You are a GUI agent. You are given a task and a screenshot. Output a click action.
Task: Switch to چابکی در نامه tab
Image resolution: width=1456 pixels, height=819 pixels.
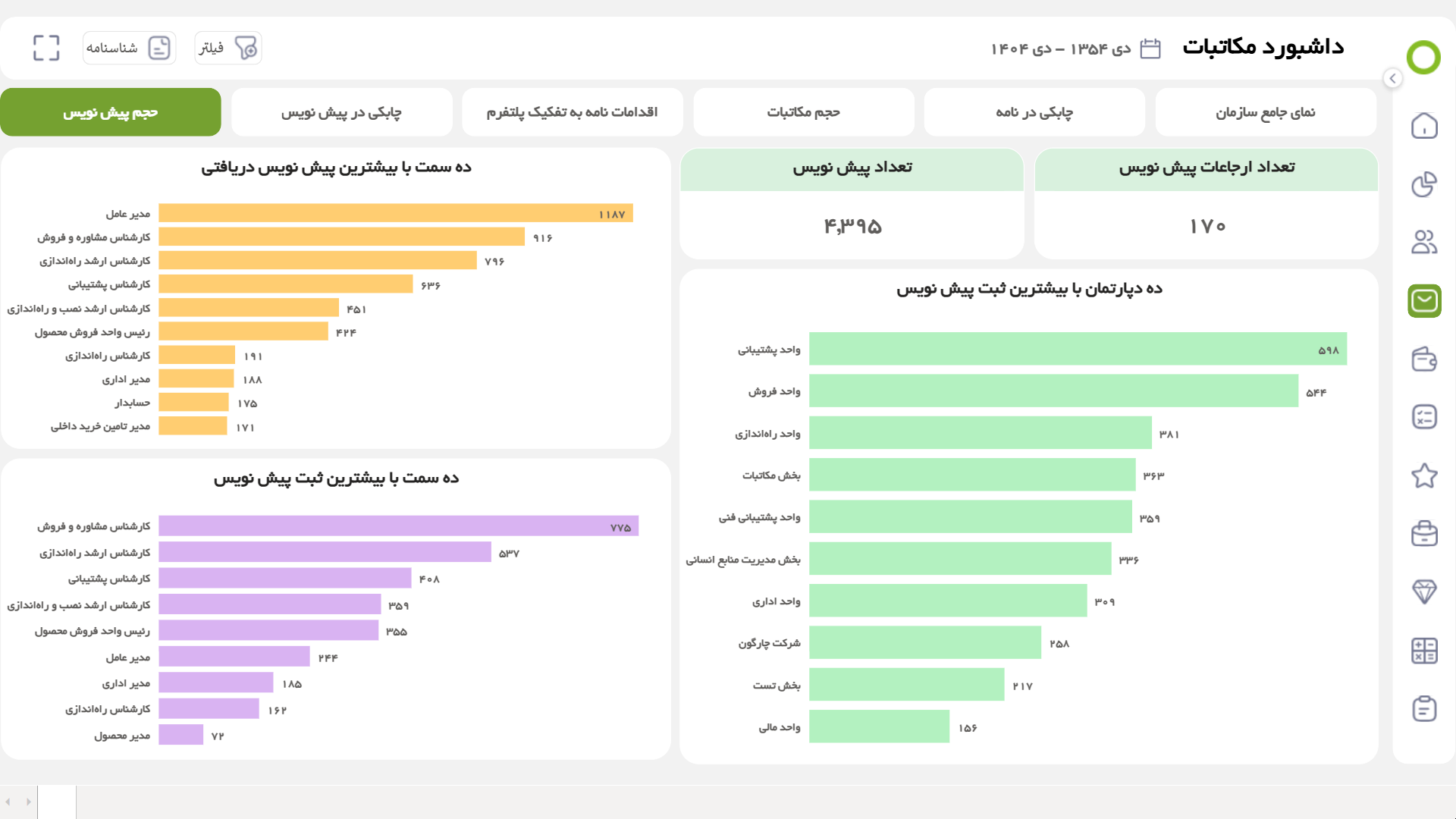pos(1034,112)
